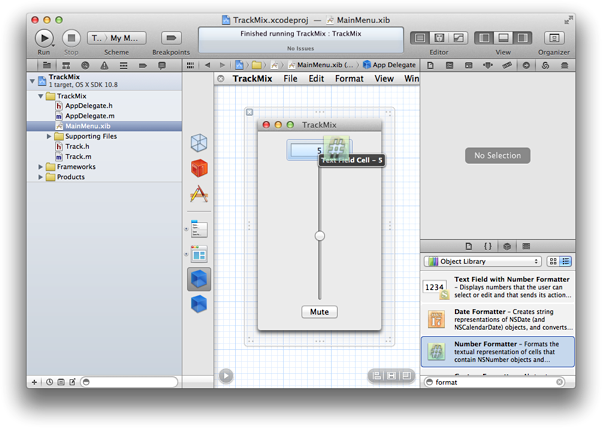Show the Attributes inspector
The image size is (602, 428).
[488, 65]
